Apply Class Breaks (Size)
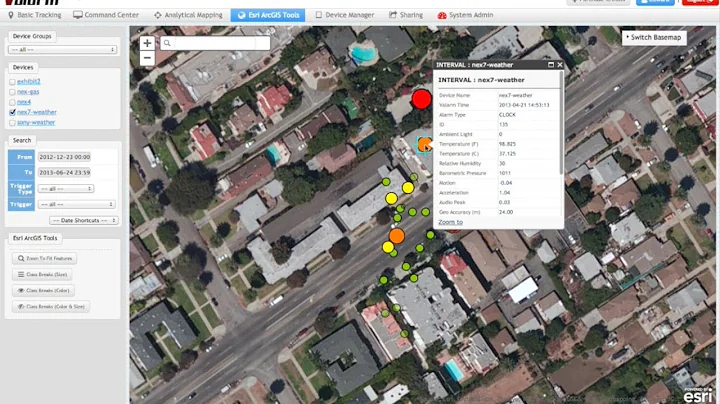 tap(42, 275)
